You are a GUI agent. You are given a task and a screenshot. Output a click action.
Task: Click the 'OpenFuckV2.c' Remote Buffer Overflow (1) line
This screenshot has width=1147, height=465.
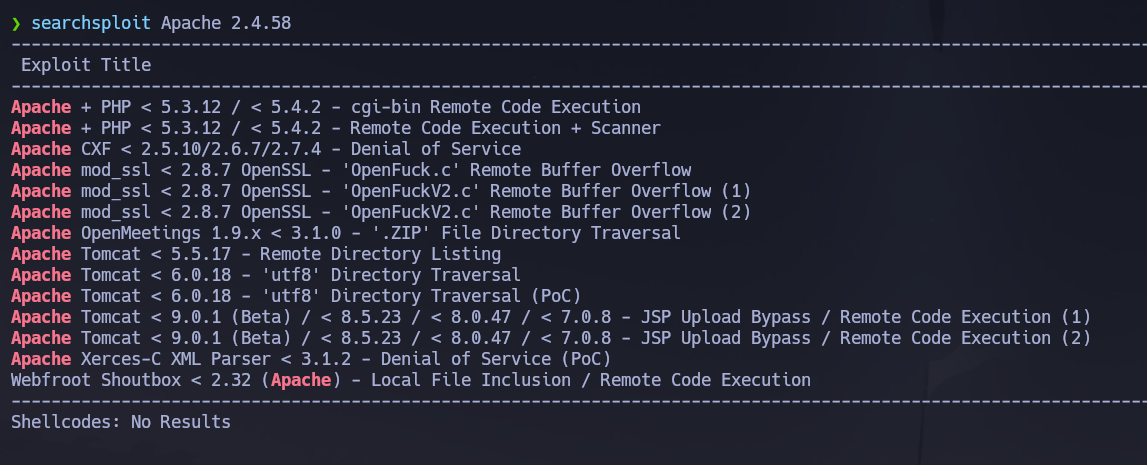(381, 191)
